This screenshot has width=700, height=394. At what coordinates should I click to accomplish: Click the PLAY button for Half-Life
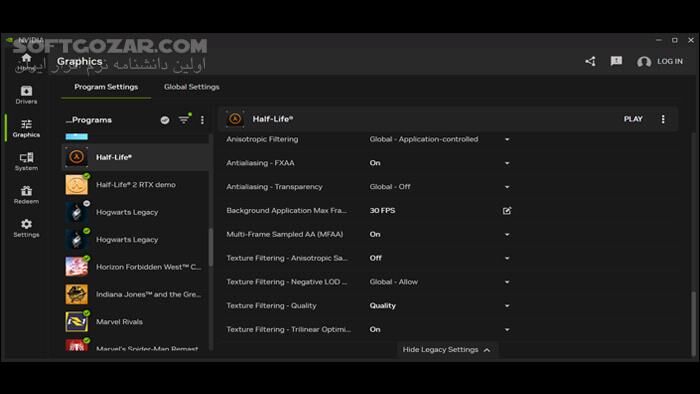click(633, 119)
